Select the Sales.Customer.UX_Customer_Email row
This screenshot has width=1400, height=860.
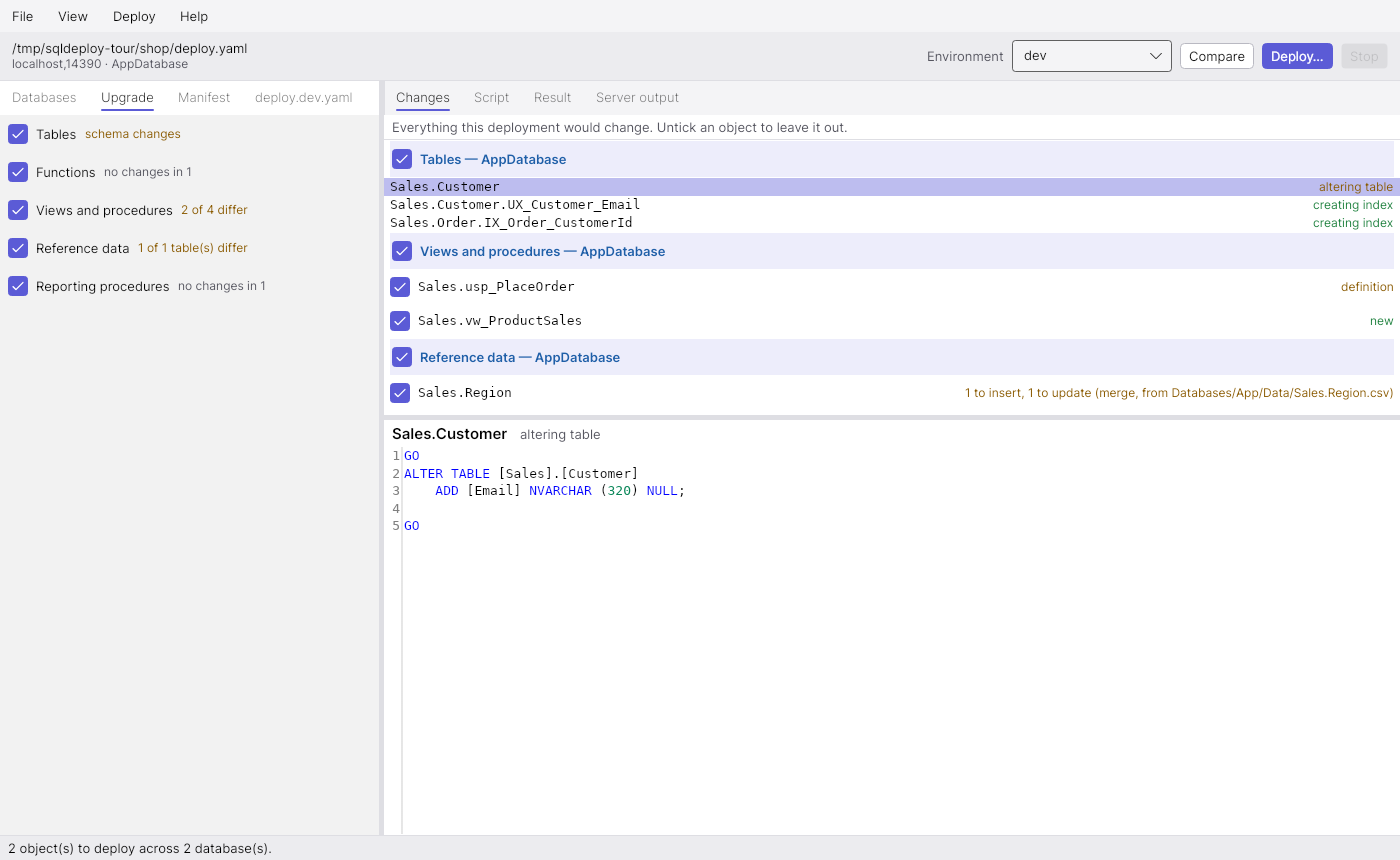pyautogui.click(x=891, y=205)
